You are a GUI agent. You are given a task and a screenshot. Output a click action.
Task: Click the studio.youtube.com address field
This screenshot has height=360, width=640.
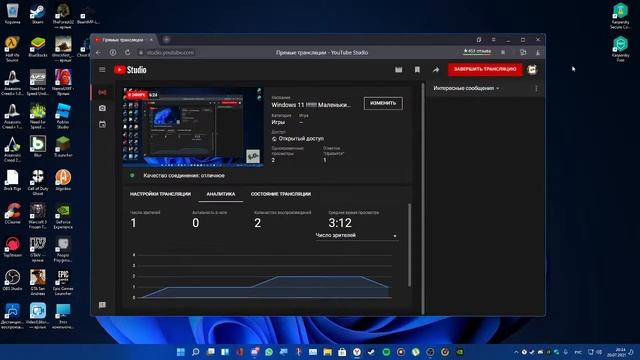[170, 53]
